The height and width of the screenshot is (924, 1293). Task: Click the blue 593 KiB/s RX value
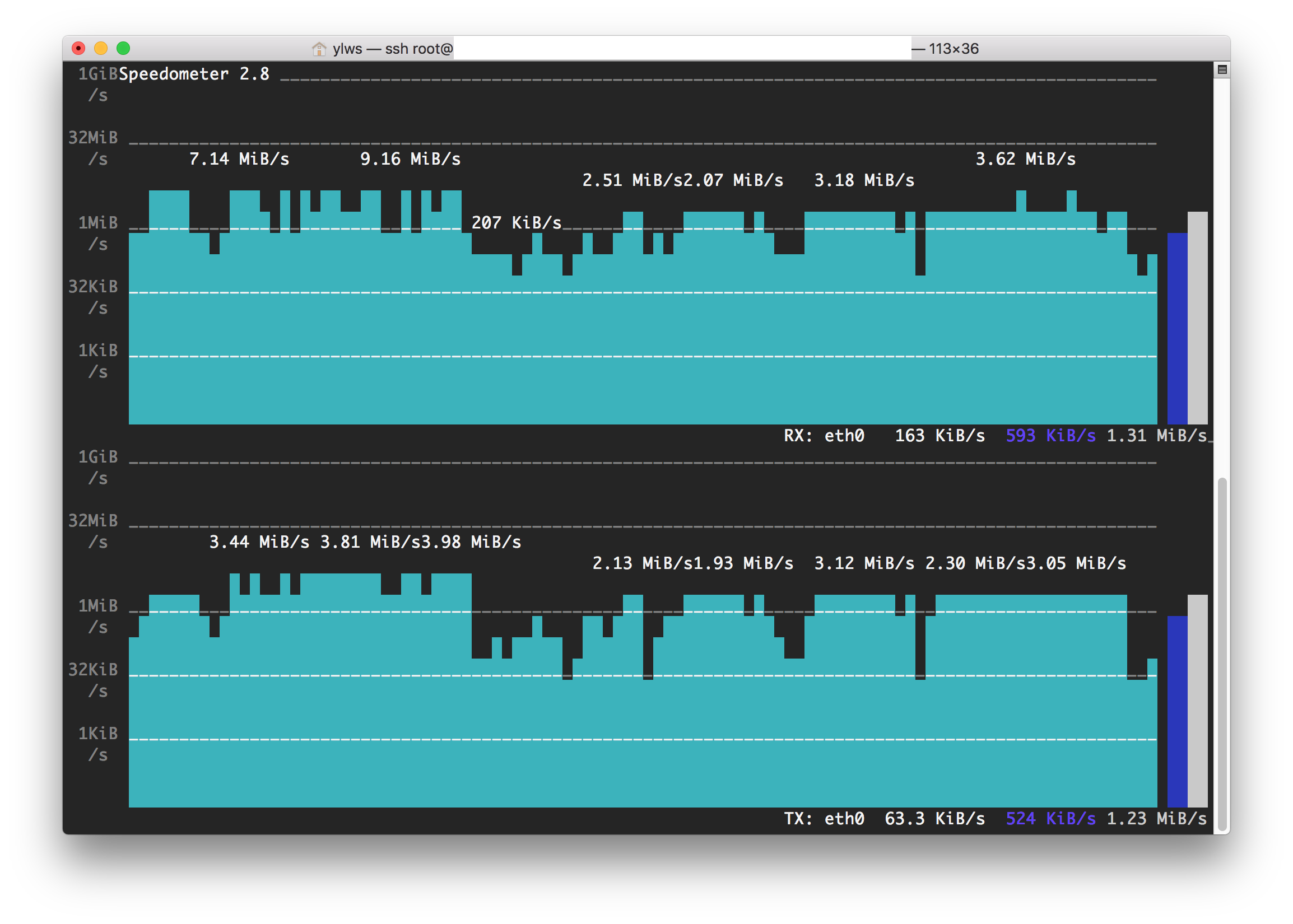[1050, 436]
